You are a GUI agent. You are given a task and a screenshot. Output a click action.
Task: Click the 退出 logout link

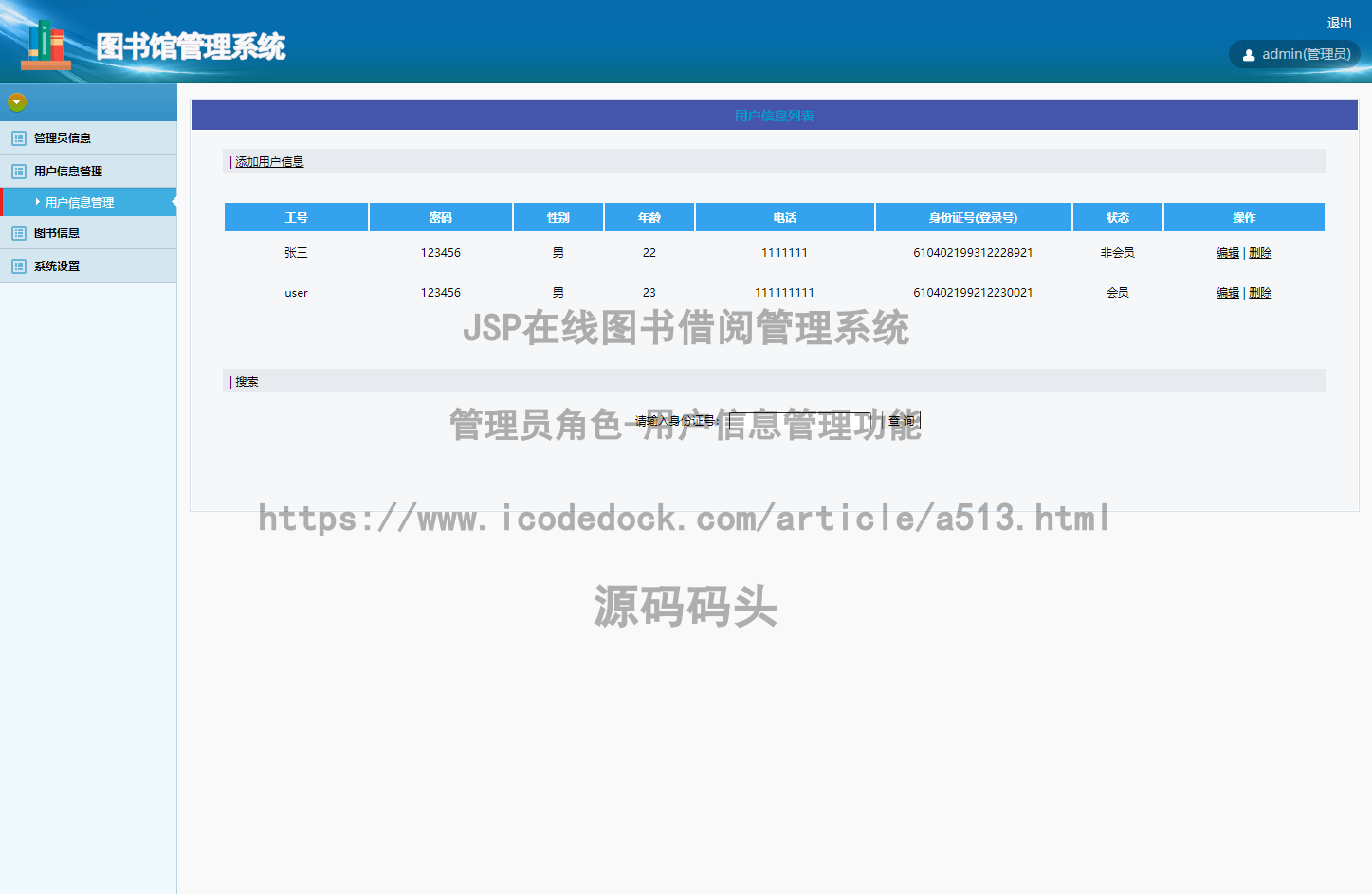(1339, 23)
